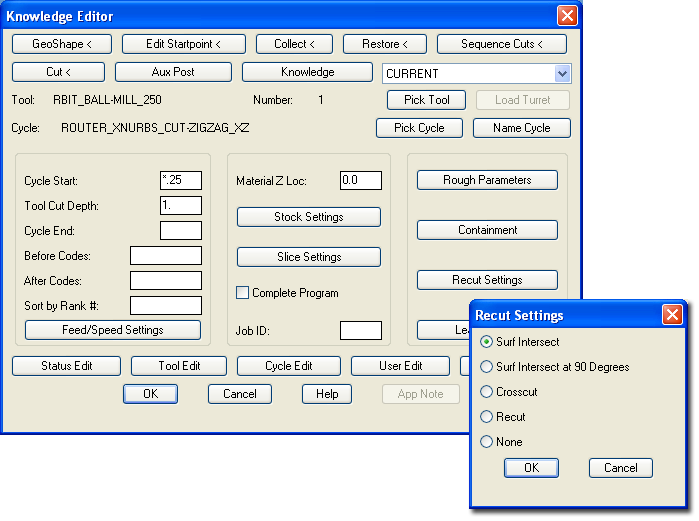Pick the None radio option

(487, 442)
